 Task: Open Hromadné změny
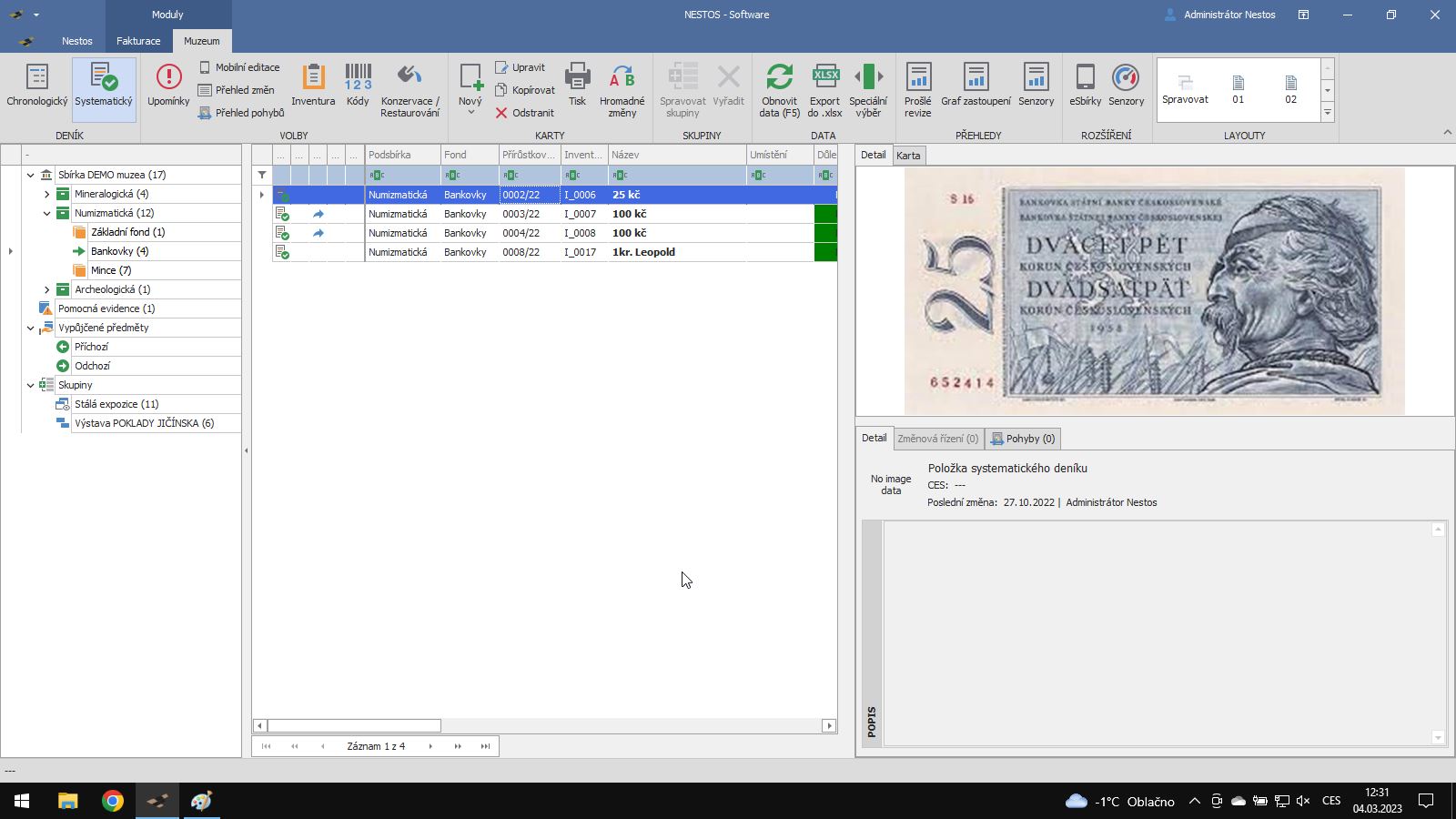pyautogui.click(x=622, y=90)
